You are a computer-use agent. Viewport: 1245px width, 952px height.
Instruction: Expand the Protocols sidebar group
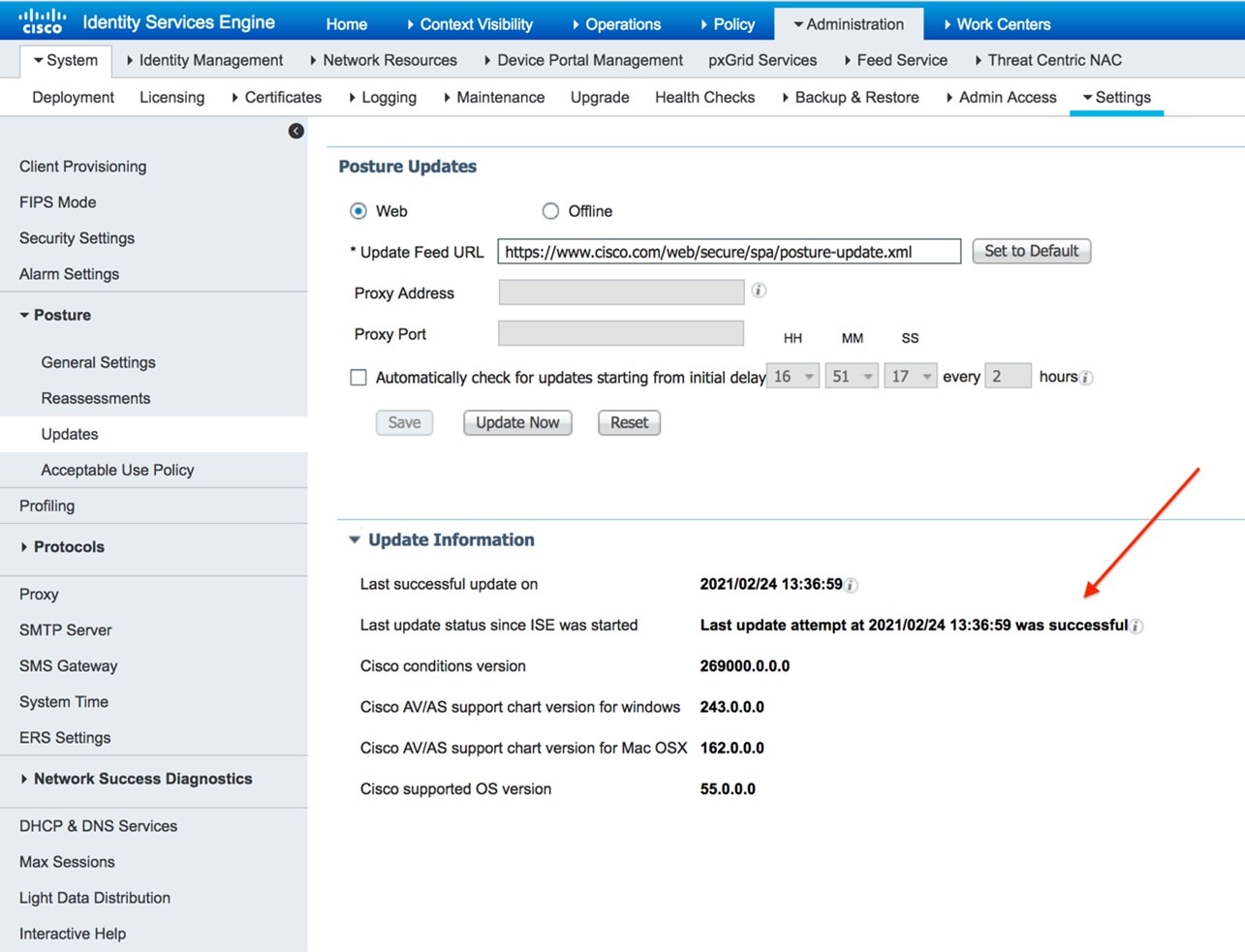tap(24, 547)
